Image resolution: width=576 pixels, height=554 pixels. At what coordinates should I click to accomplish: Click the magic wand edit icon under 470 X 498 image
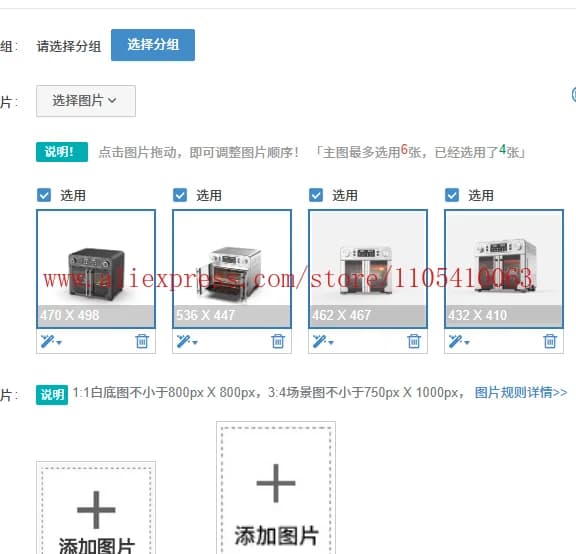(x=48, y=341)
